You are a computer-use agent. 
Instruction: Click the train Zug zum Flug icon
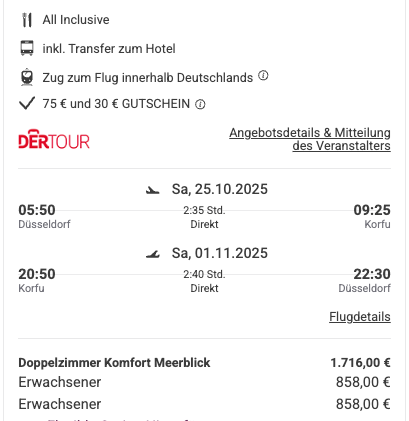pos(27,77)
